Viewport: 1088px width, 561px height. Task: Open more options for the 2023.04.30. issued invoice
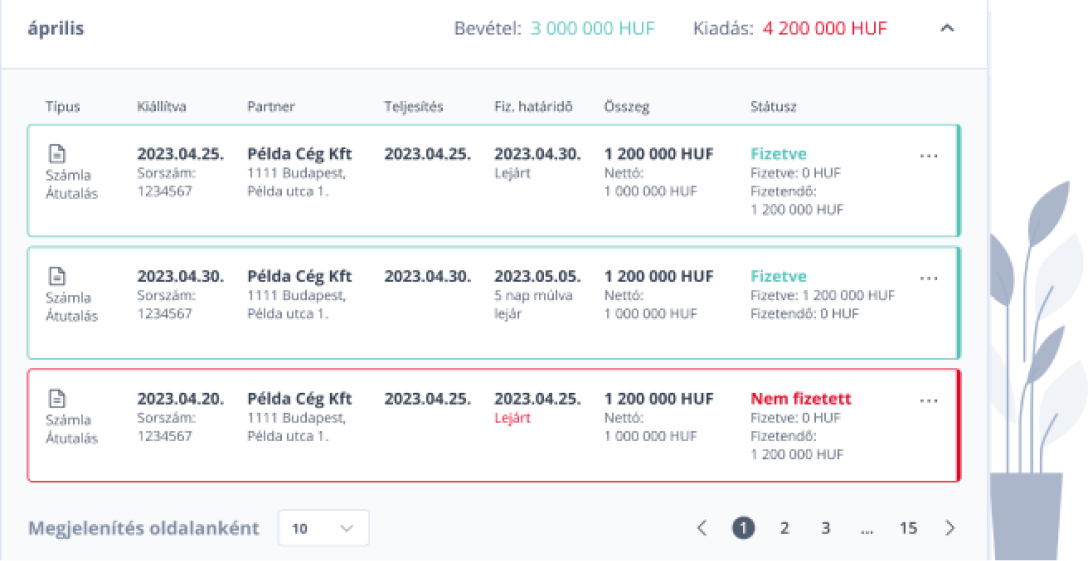click(x=928, y=278)
